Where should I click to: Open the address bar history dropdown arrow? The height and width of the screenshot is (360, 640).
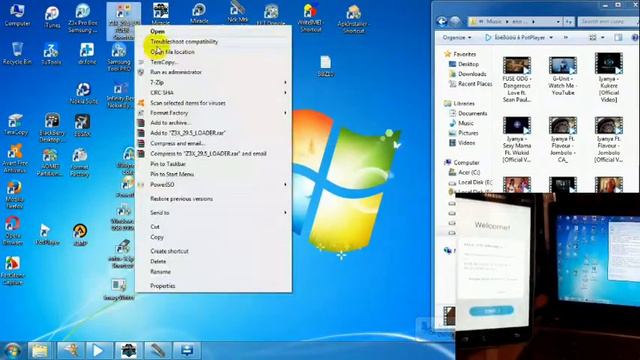[558, 21]
